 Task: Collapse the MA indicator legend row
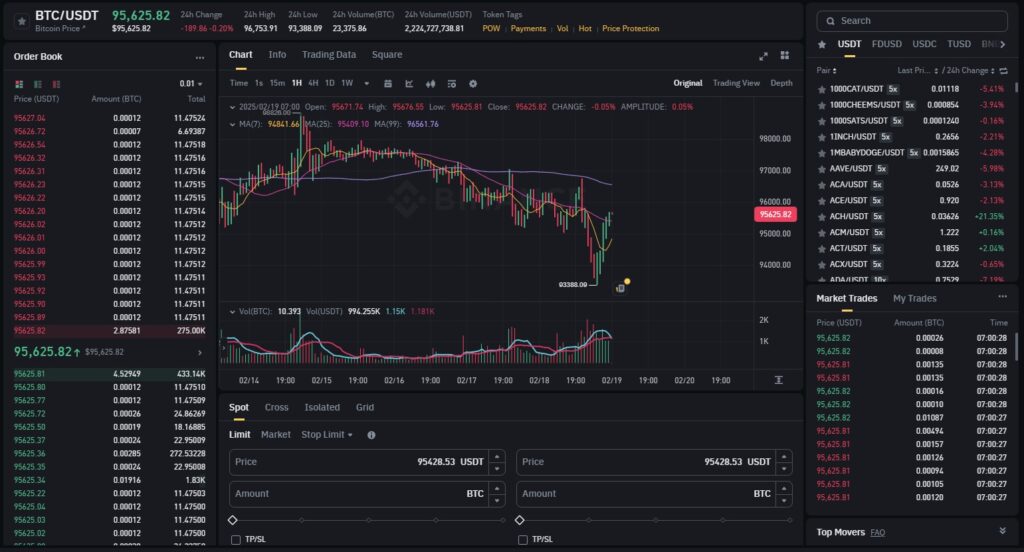point(232,124)
